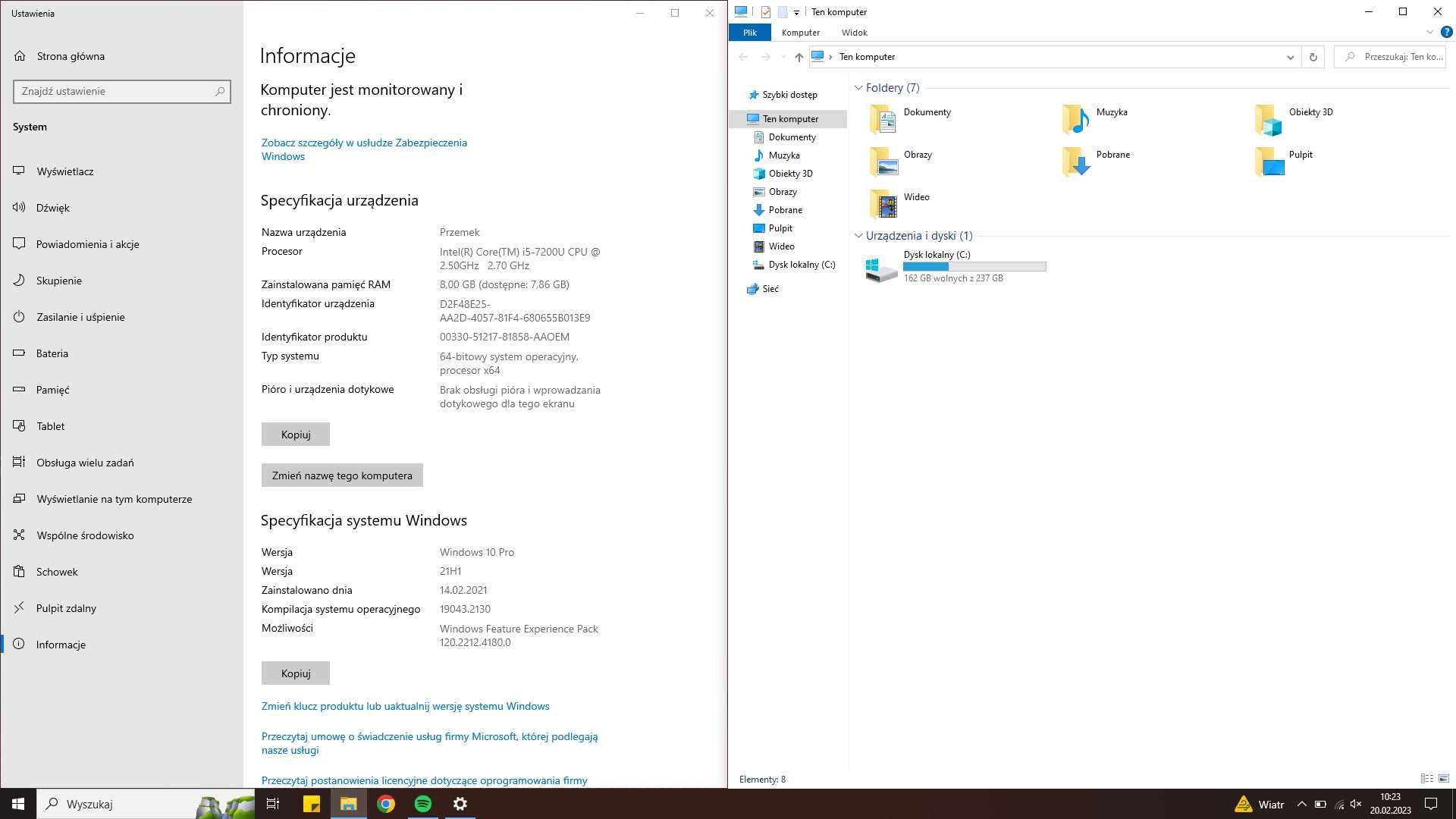Open Obiekty 3D folder icon
The image size is (1456, 819).
[1269, 120]
